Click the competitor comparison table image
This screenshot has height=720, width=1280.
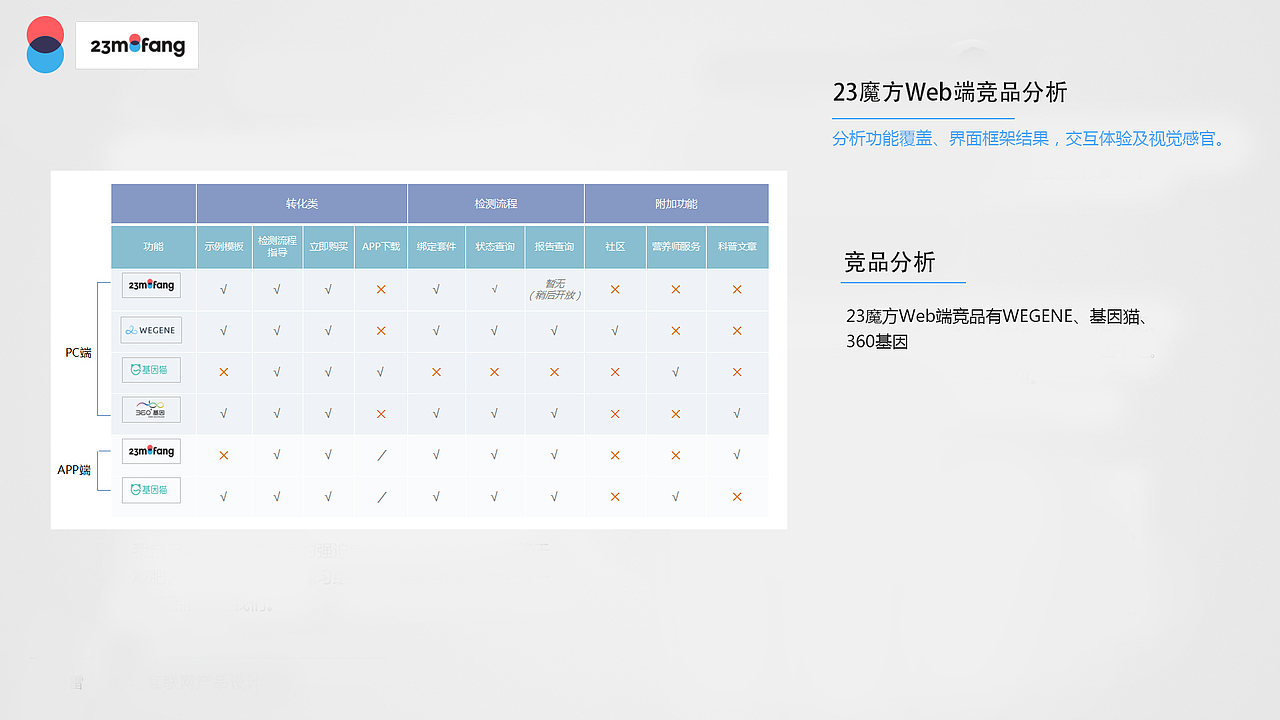419,350
